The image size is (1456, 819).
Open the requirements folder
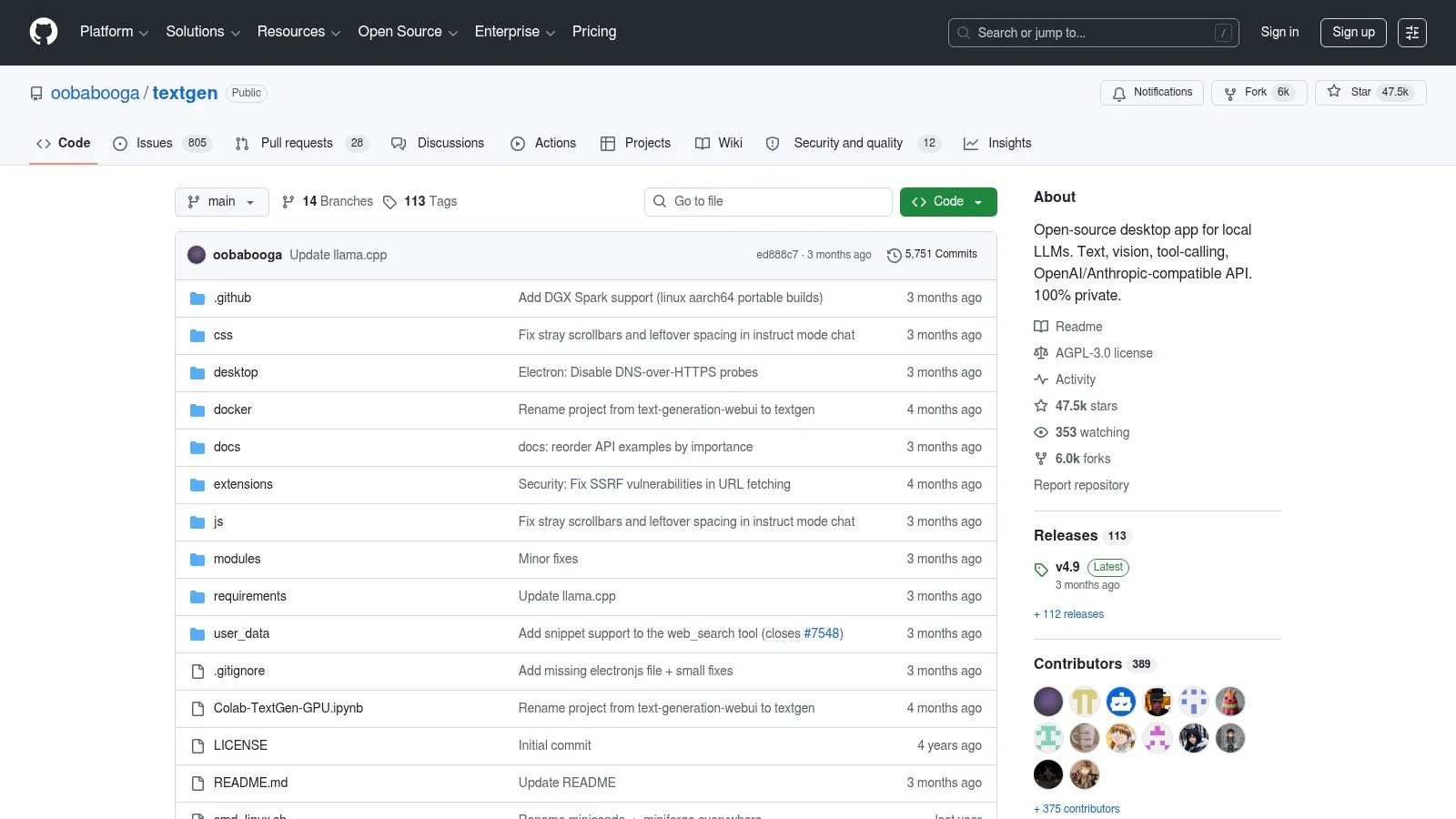click(x=250, y=597)
